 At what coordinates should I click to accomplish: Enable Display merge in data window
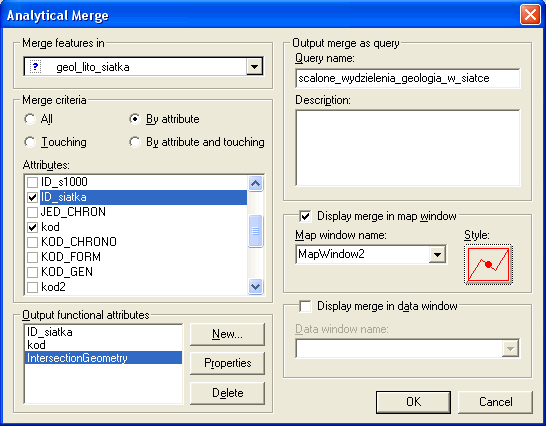(x=305, y=306)
